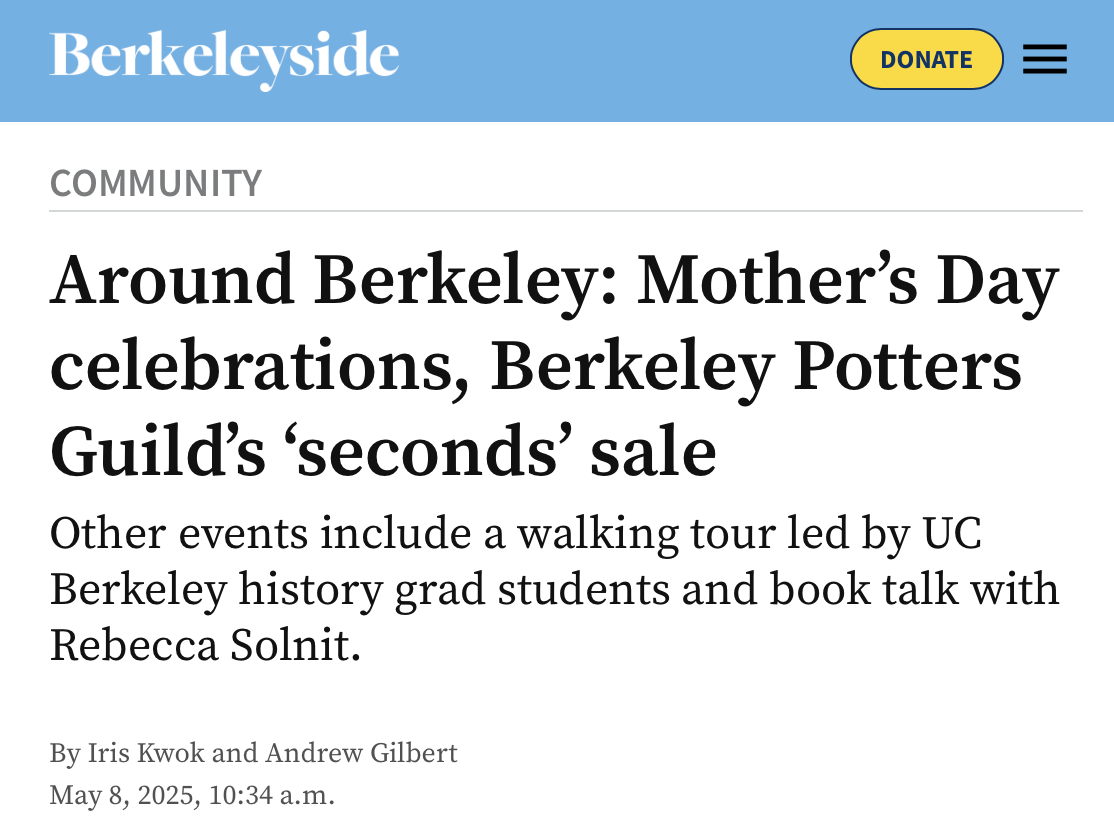The height and width of the screenshot is (828, 1114).
Task: Open the COMMUNITY section link
Action: [x=155, y=184]
